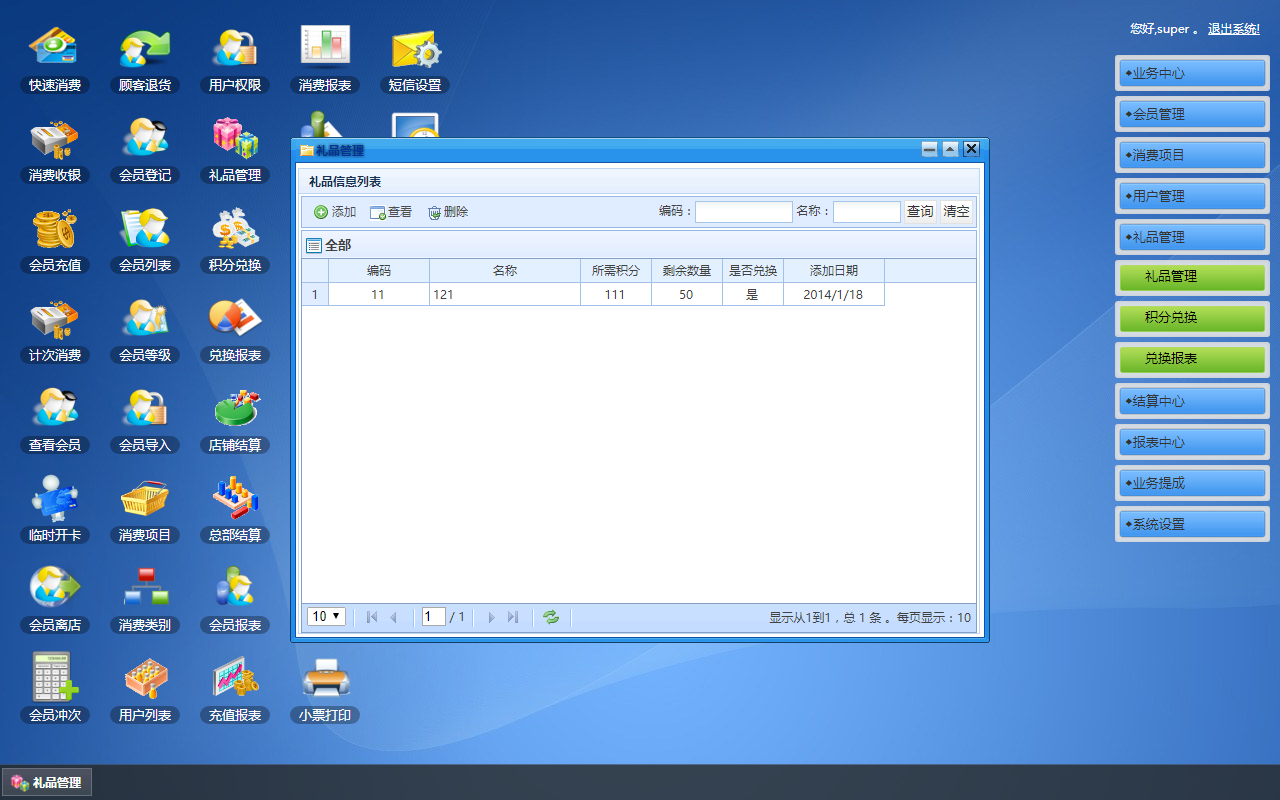Open the 消费类别 desktop icon
1280x800 pixels.
[145, 600]
